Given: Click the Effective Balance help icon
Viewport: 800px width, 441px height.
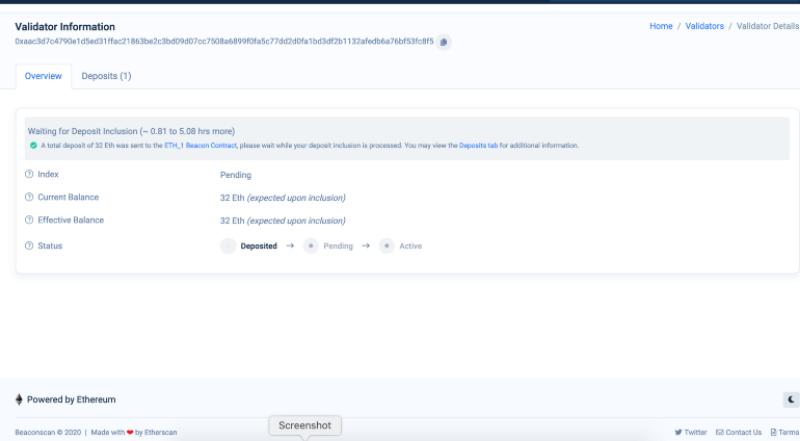Looking at the screenshot, I should pos(29,221).
